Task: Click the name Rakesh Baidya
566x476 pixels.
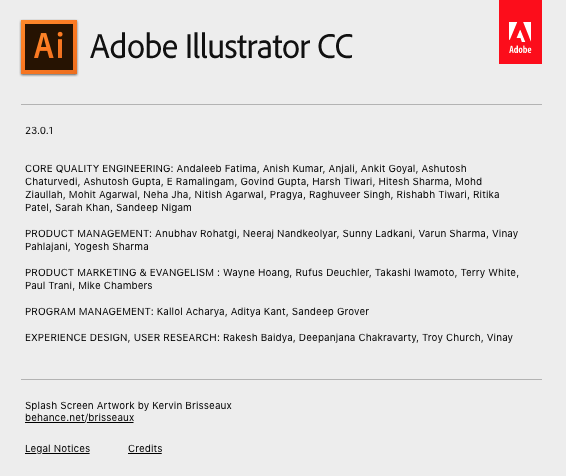Action: click(258, 337)
